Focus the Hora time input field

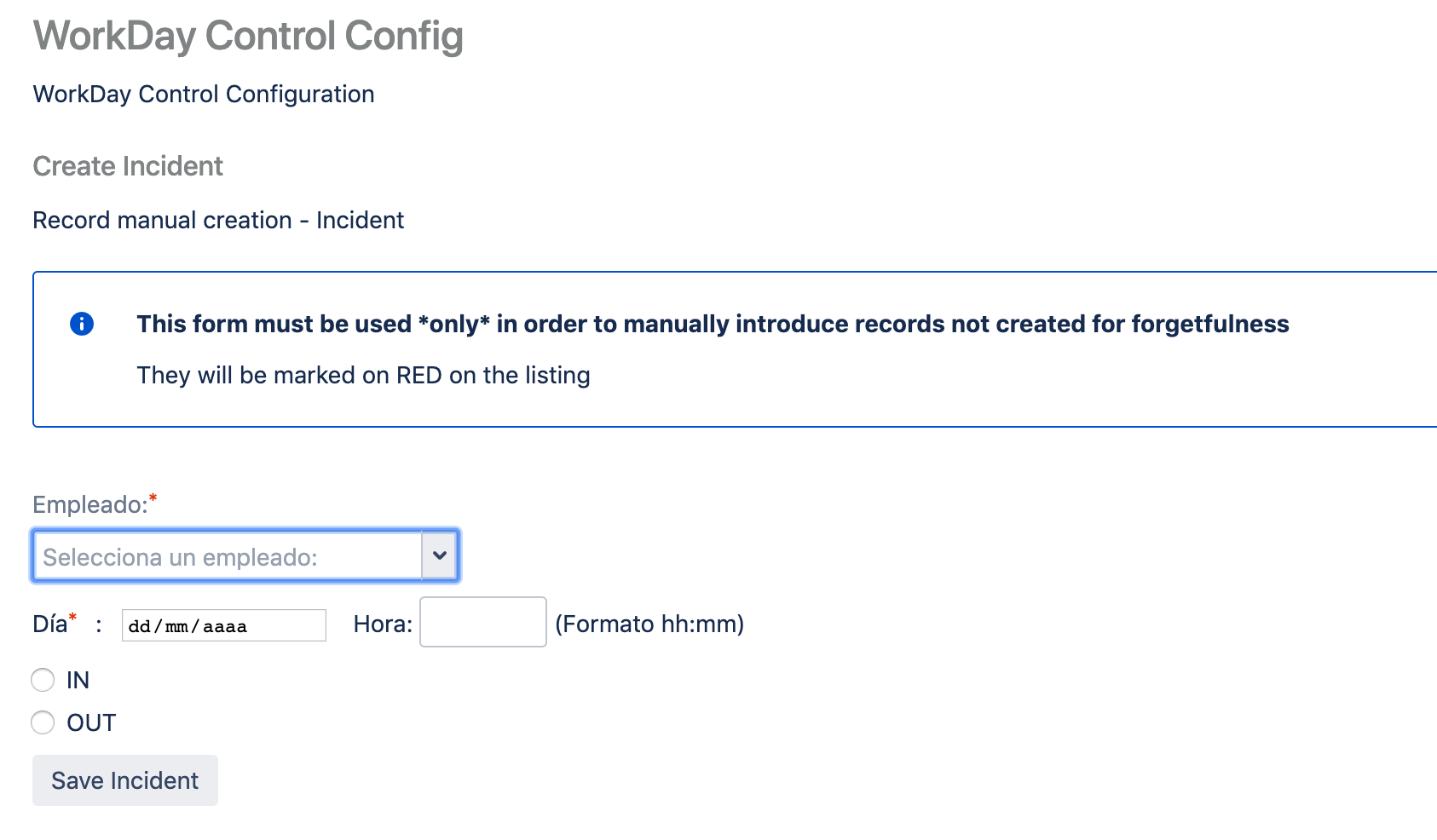click(x=483, y=622)
